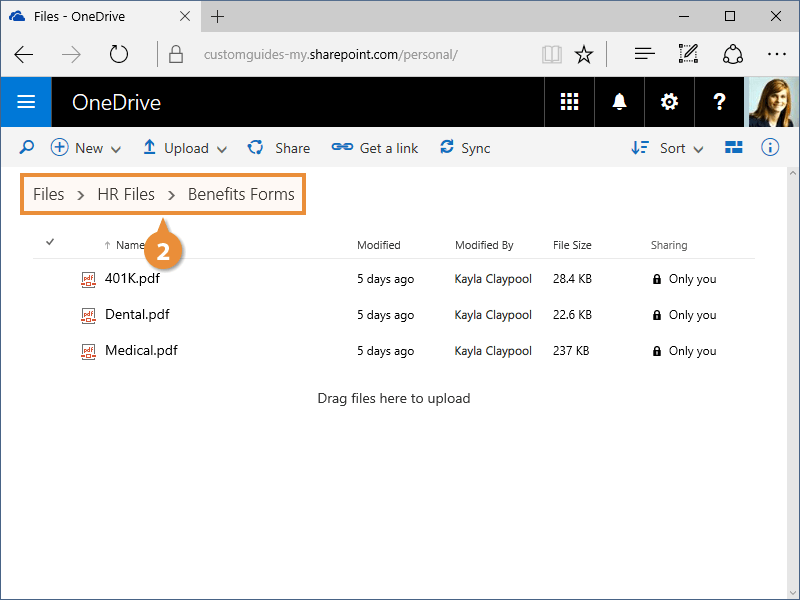This screenshot has width=800, height=600.
Task: Click the Get a link button
Action: 376,148
